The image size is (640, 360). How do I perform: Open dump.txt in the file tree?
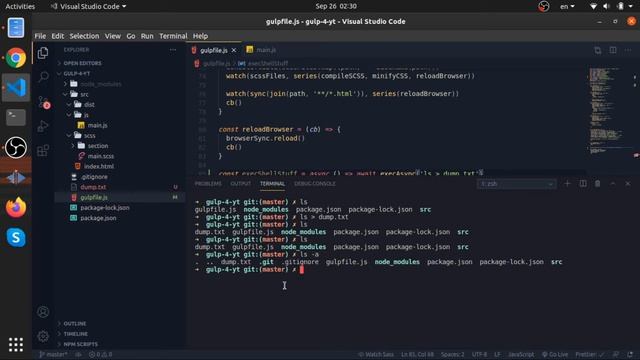[93, 187]
